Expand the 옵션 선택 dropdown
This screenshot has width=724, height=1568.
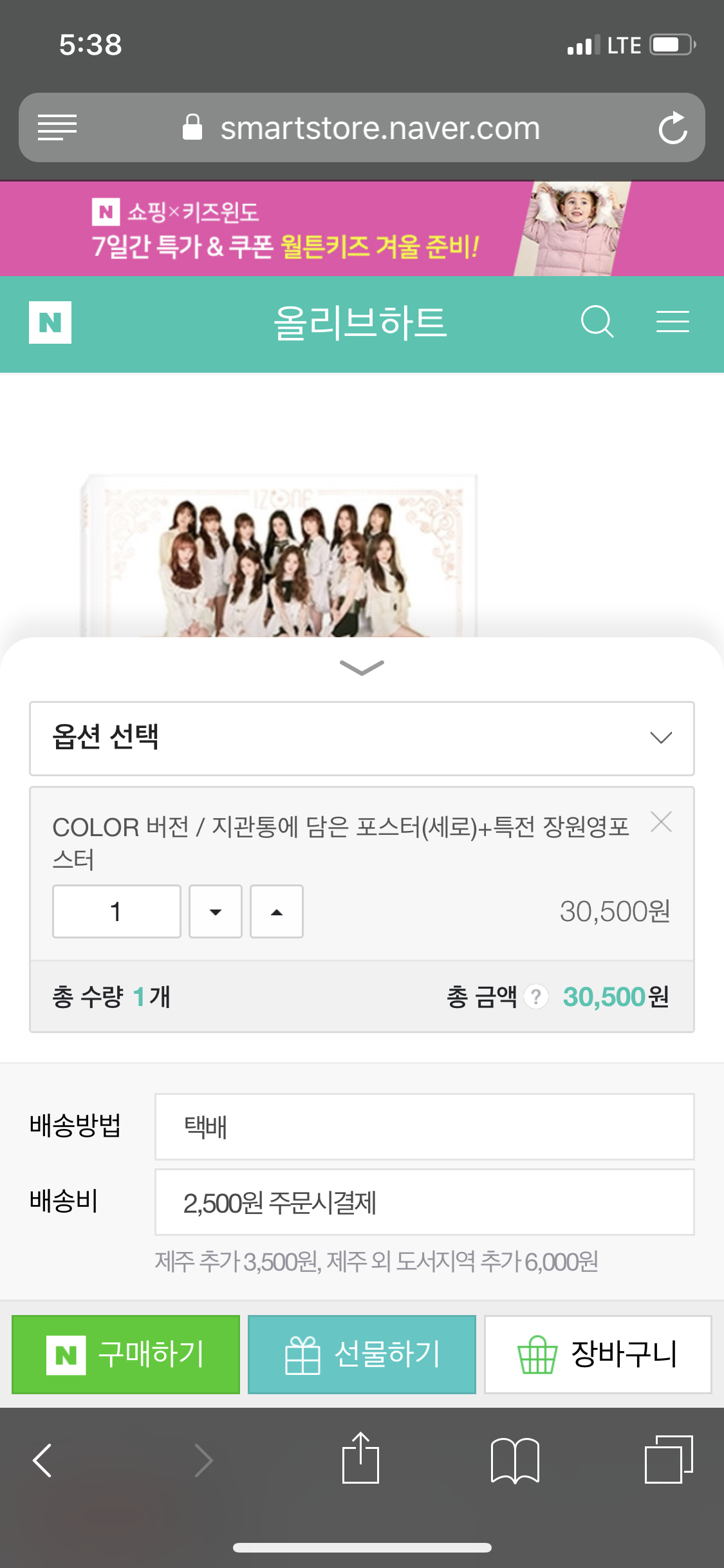point(362,738)
